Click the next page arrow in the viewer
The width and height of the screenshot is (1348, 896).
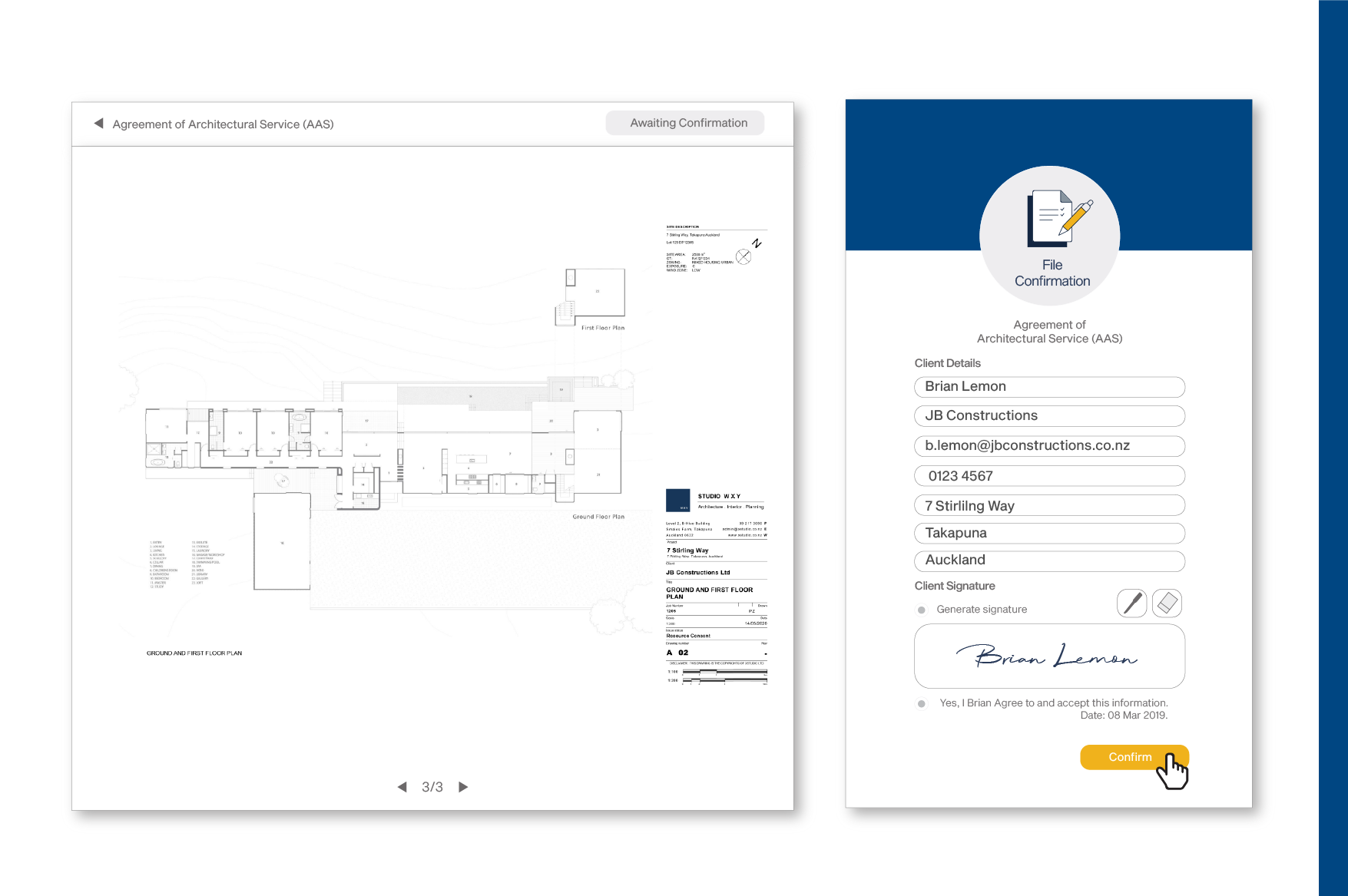[x=463, y=786]
